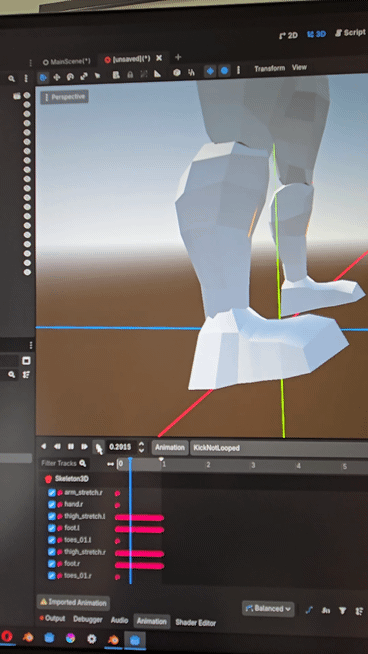Click the Opera browser taskbar icon
This screenshot has height=654, width=368.
tap(7, 636)
